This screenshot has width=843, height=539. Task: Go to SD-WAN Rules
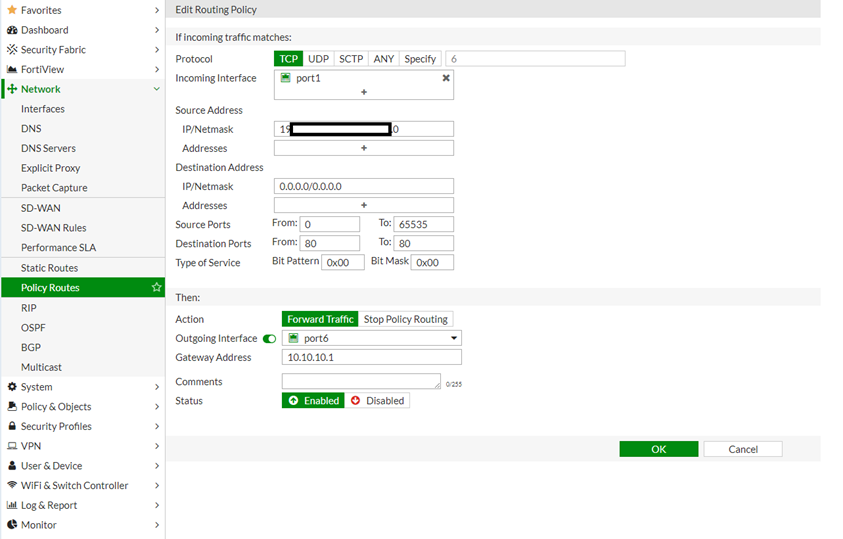(x=53, y=228)
